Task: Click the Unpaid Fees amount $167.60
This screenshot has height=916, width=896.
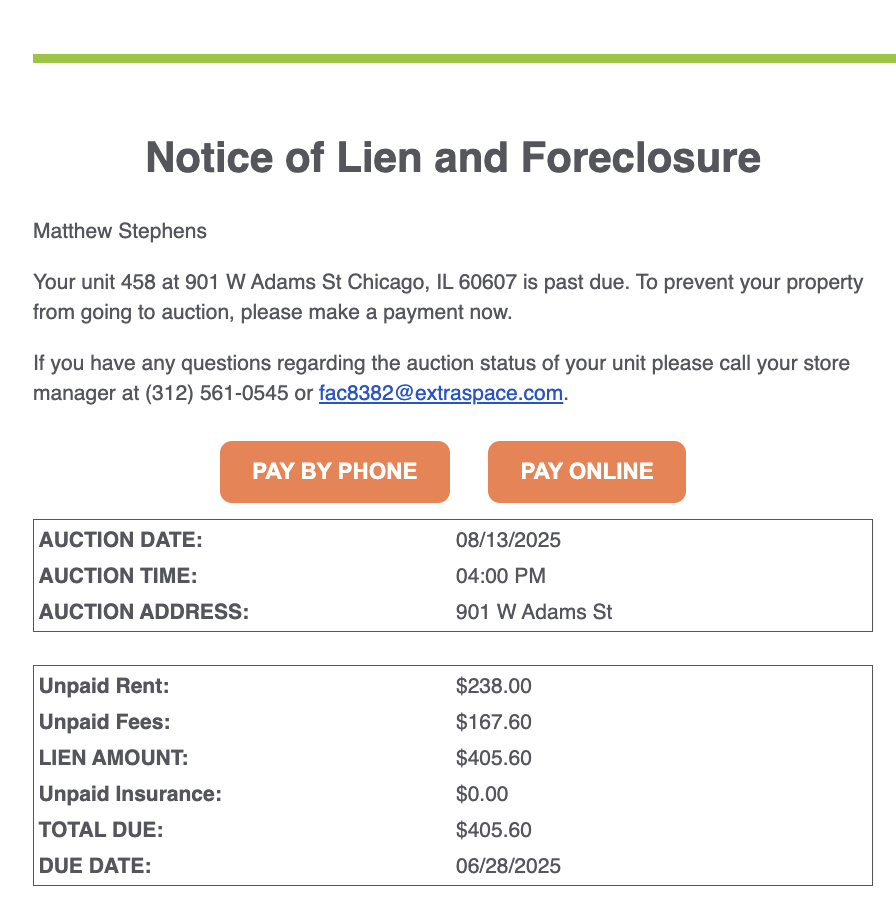Action: pos(493,722)
